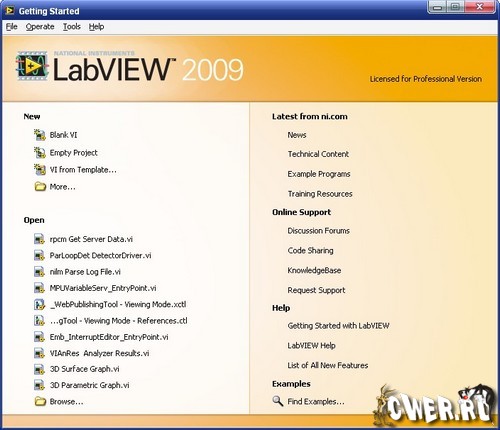Open _WebPublishingTool - Viewing Mode.xctl
This screenshot has height=430, width=500.
118,304
